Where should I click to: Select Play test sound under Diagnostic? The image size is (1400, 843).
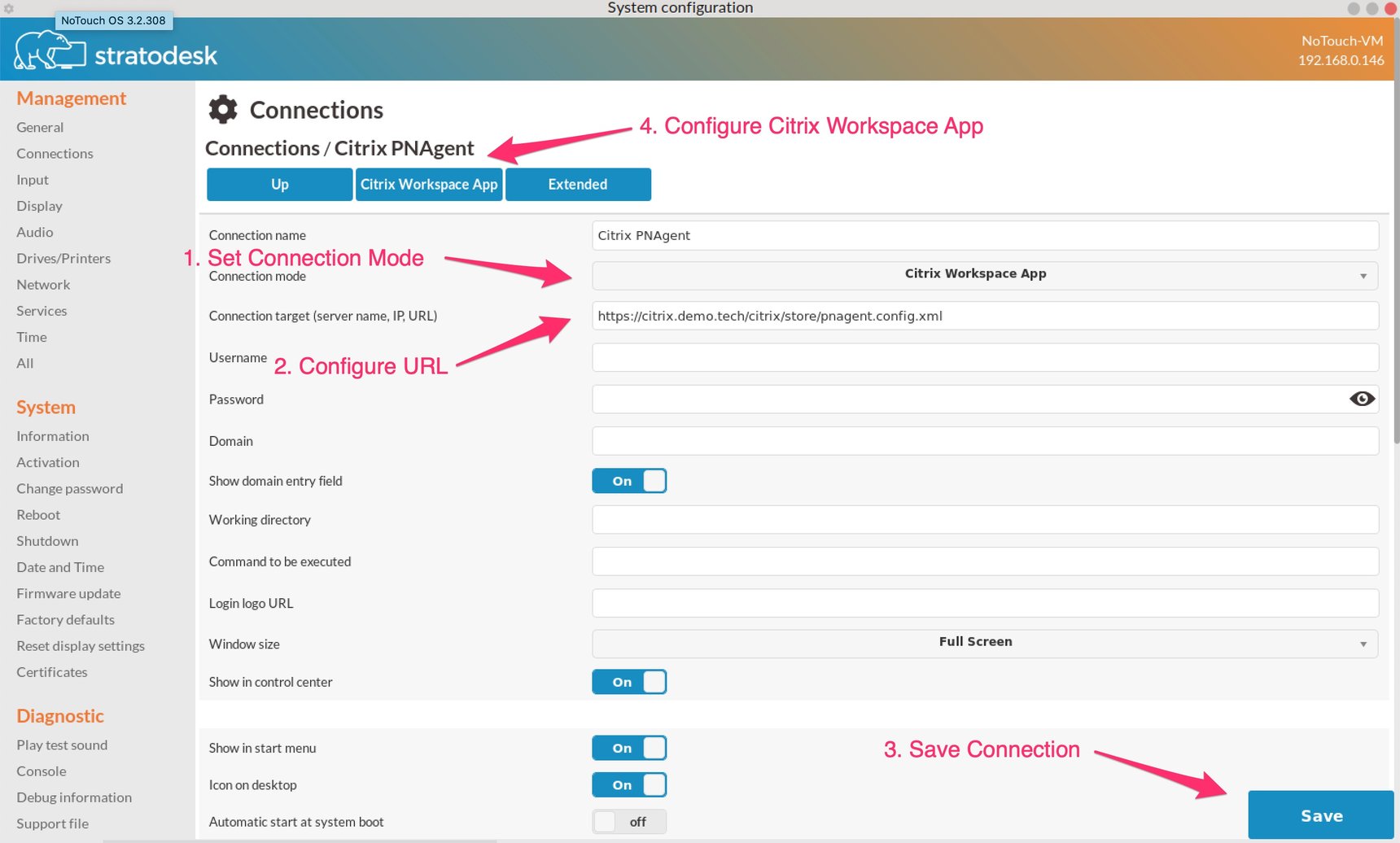[62, 745]
